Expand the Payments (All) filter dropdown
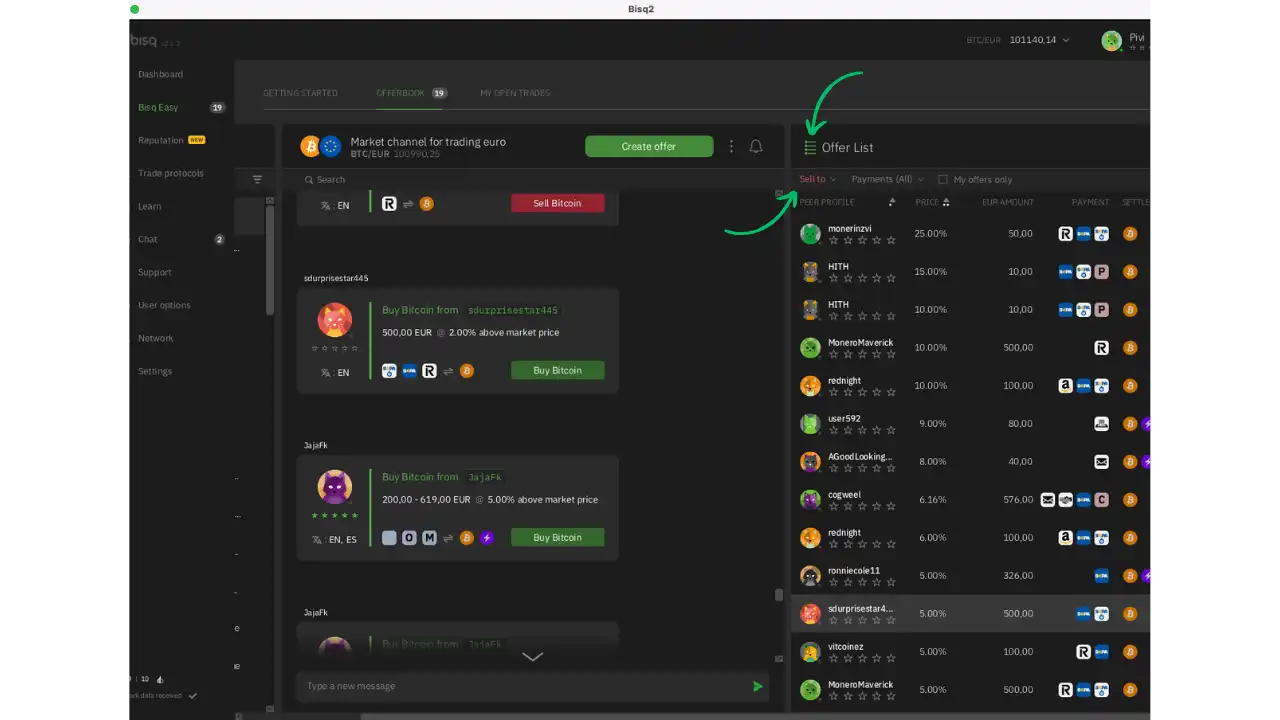Image resolution: width=1280 pixels, height=720 pixels. pos(887,180)
